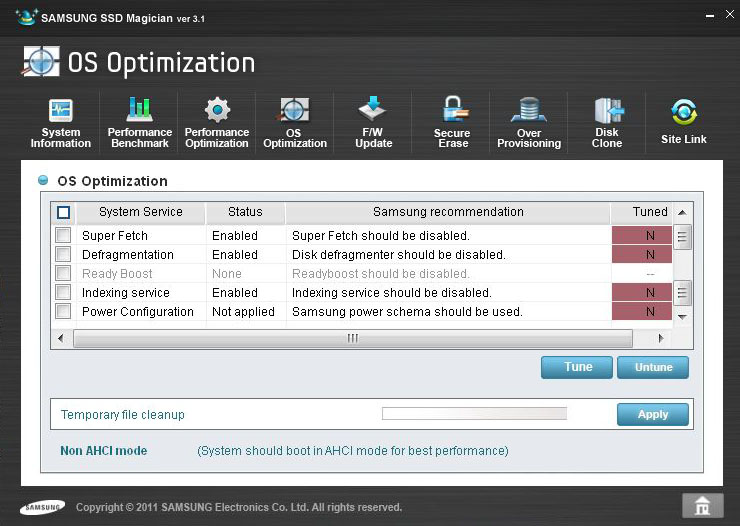The width and height of the screenshot is (740, 526).
Task: Click 'Disk defragmenter should be disabled.' text
Action: click(399, 255)
